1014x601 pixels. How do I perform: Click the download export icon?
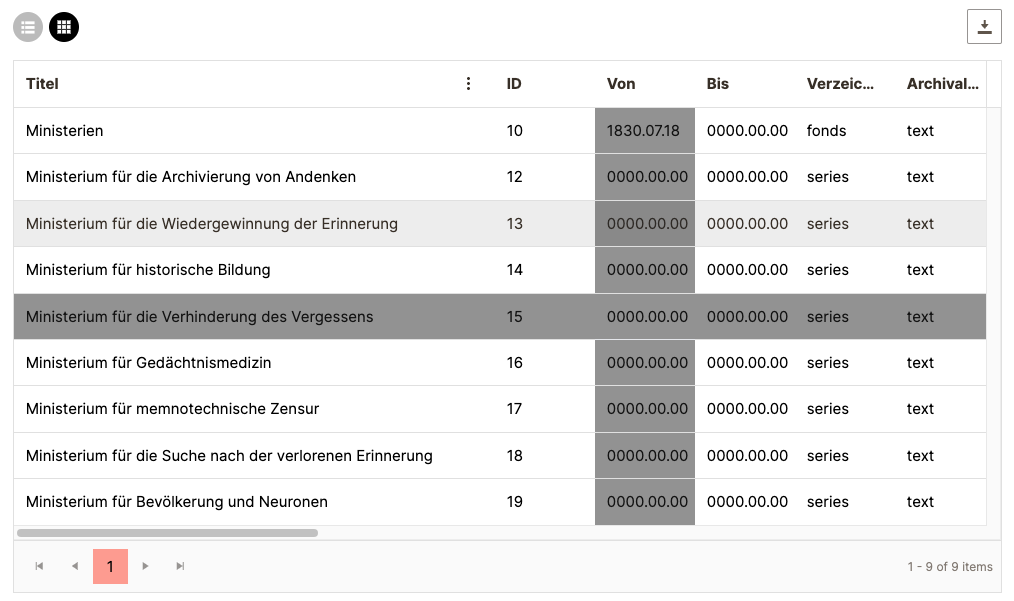984,27
